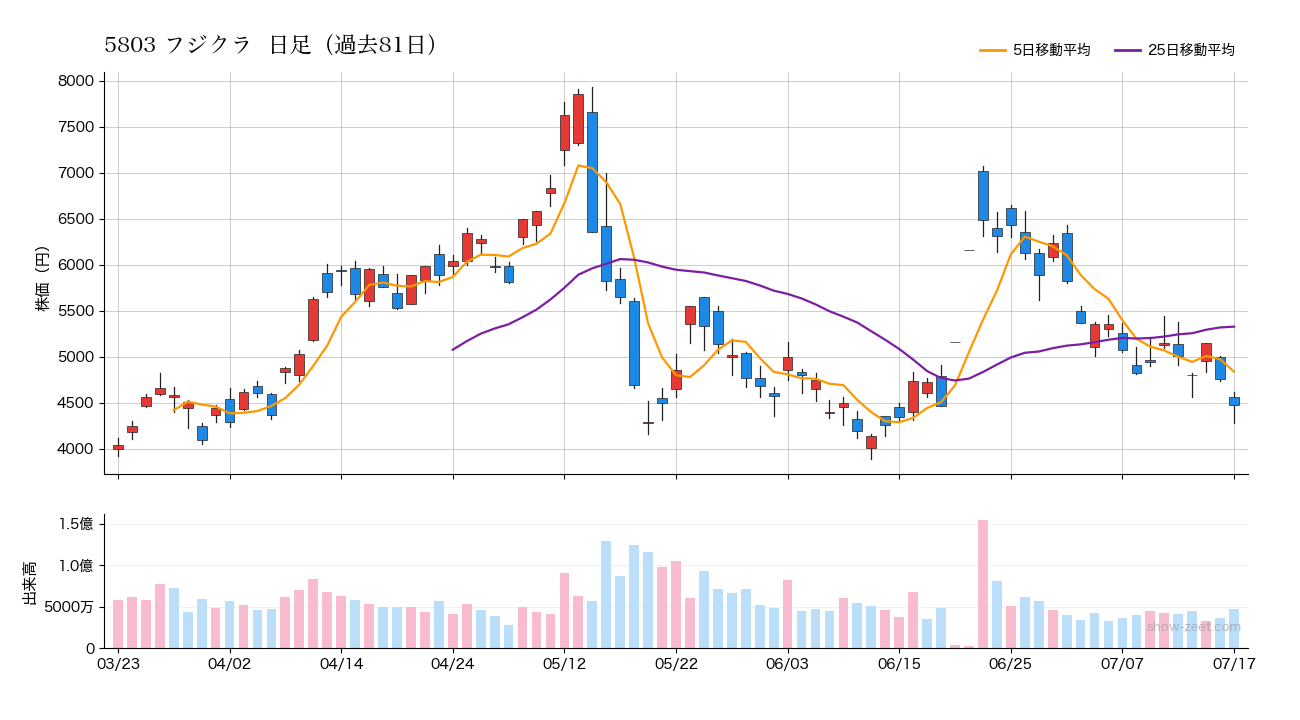Click the last blue candlestick at 07/17
This screenshot has height=720, width=1300.
pyautogui.click(x=1234, y=401)
